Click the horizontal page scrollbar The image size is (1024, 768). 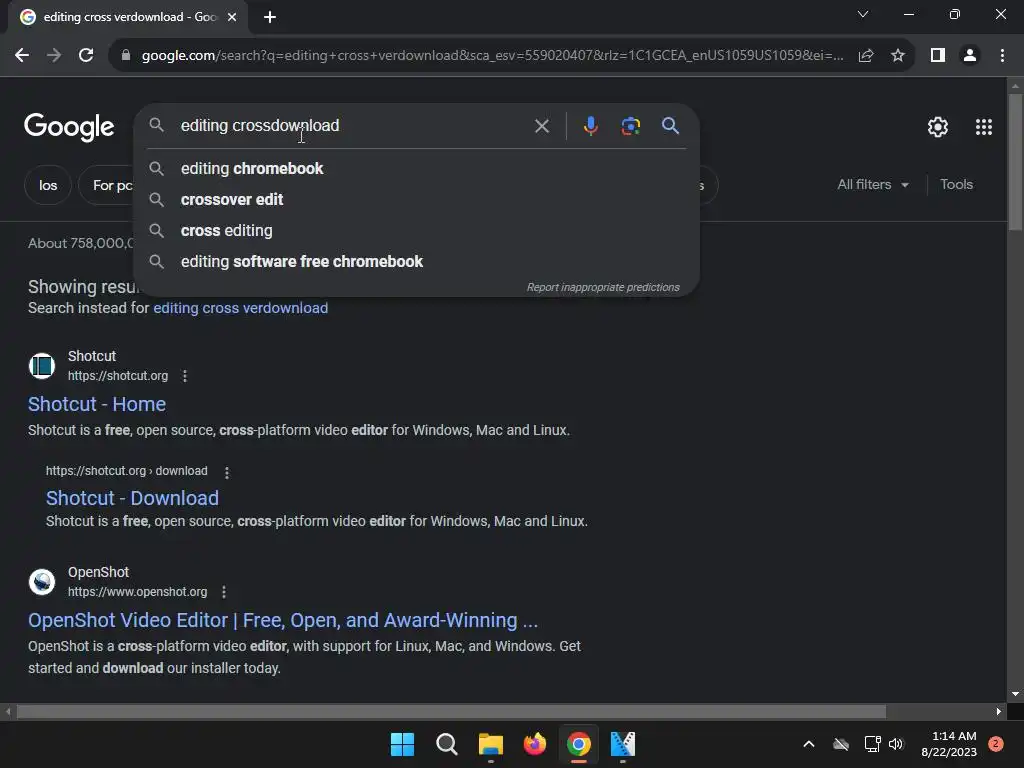pos(451,711)
